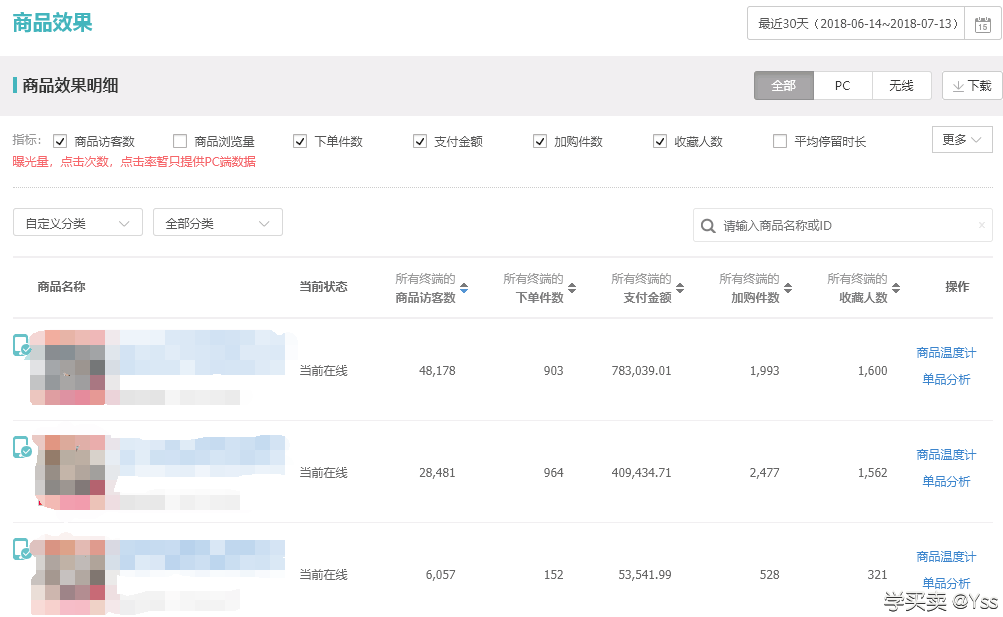Viewport: 1003px width, 617px height.
Task: Open the 全部分类 dropdown
Action: click(x=217, y=223)
